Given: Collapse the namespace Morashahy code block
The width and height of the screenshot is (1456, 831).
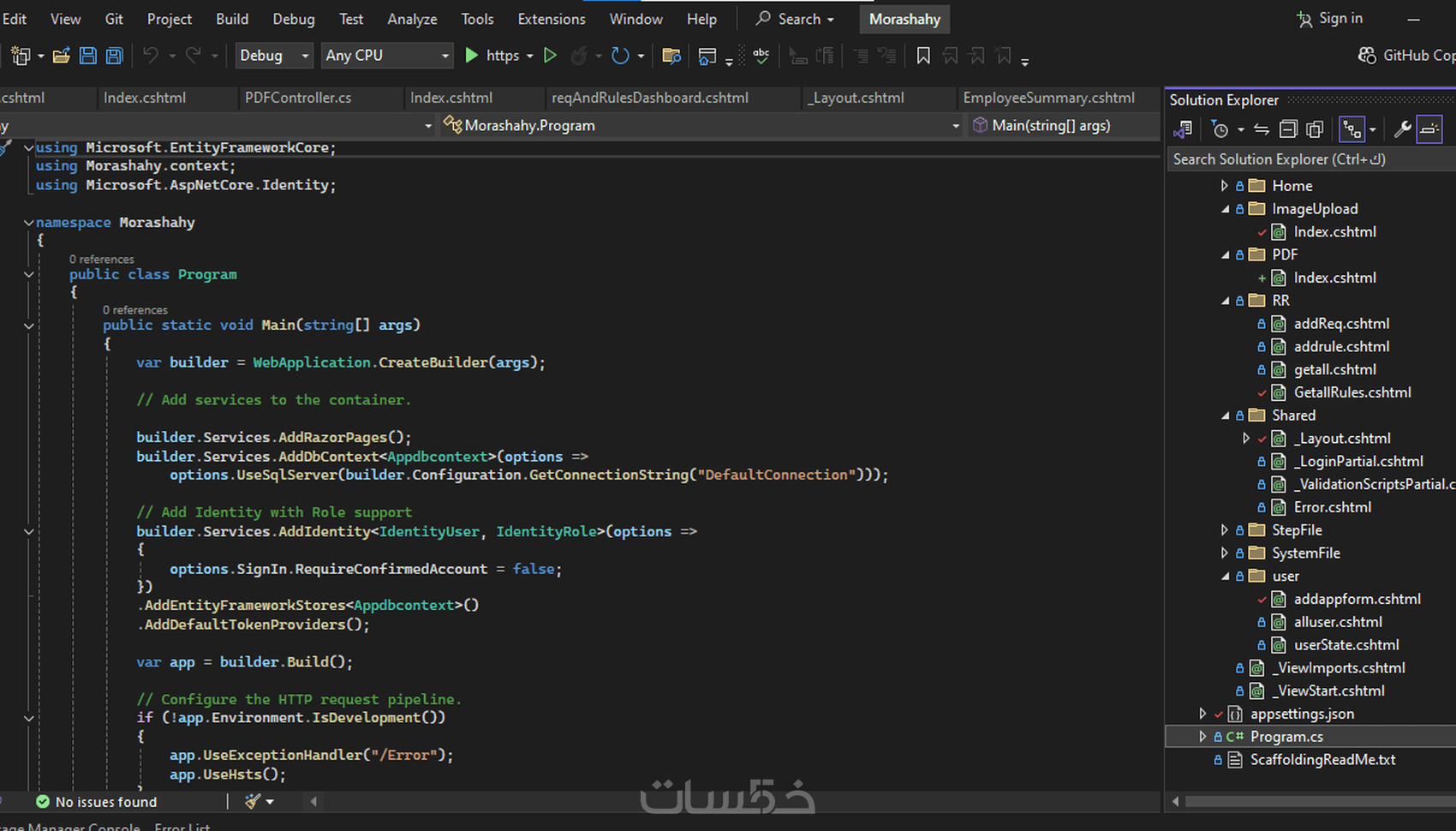Looking at the screenshot, I should pos(28,223).
